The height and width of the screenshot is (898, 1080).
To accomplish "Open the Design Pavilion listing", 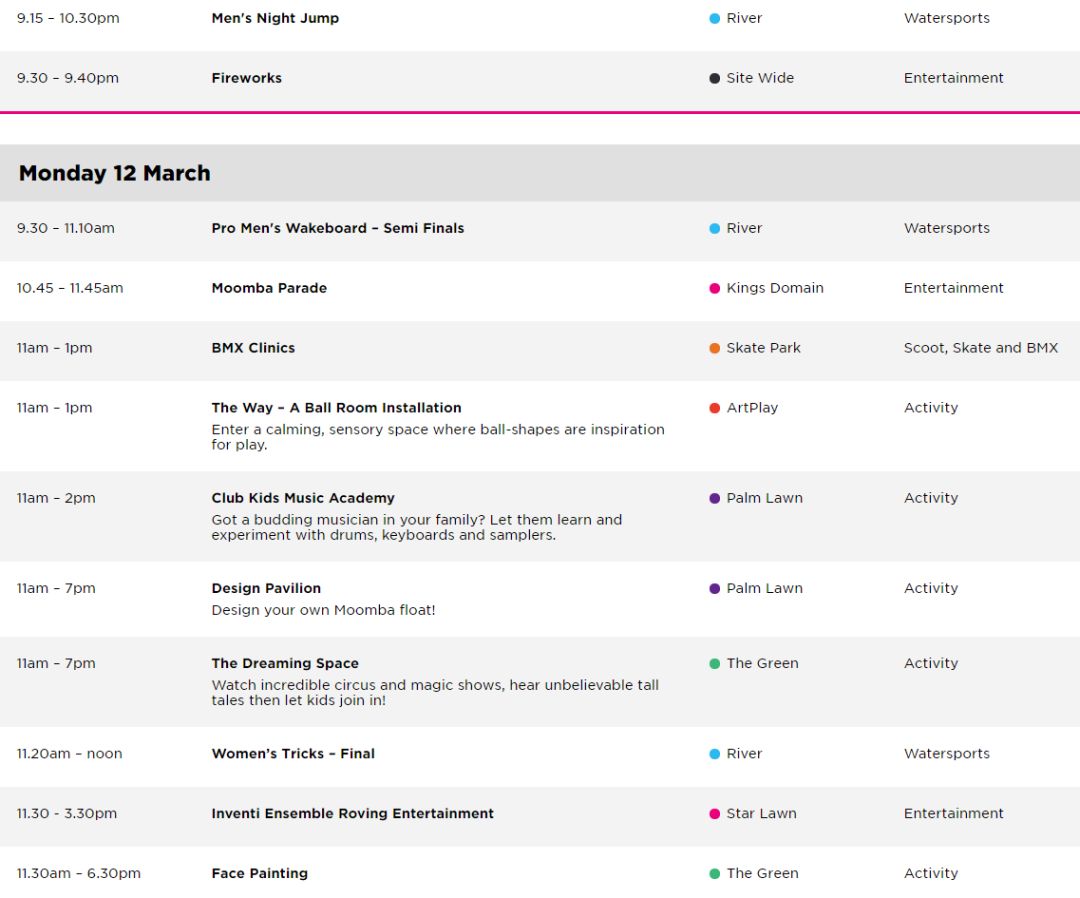I will (x=266, y=588).
